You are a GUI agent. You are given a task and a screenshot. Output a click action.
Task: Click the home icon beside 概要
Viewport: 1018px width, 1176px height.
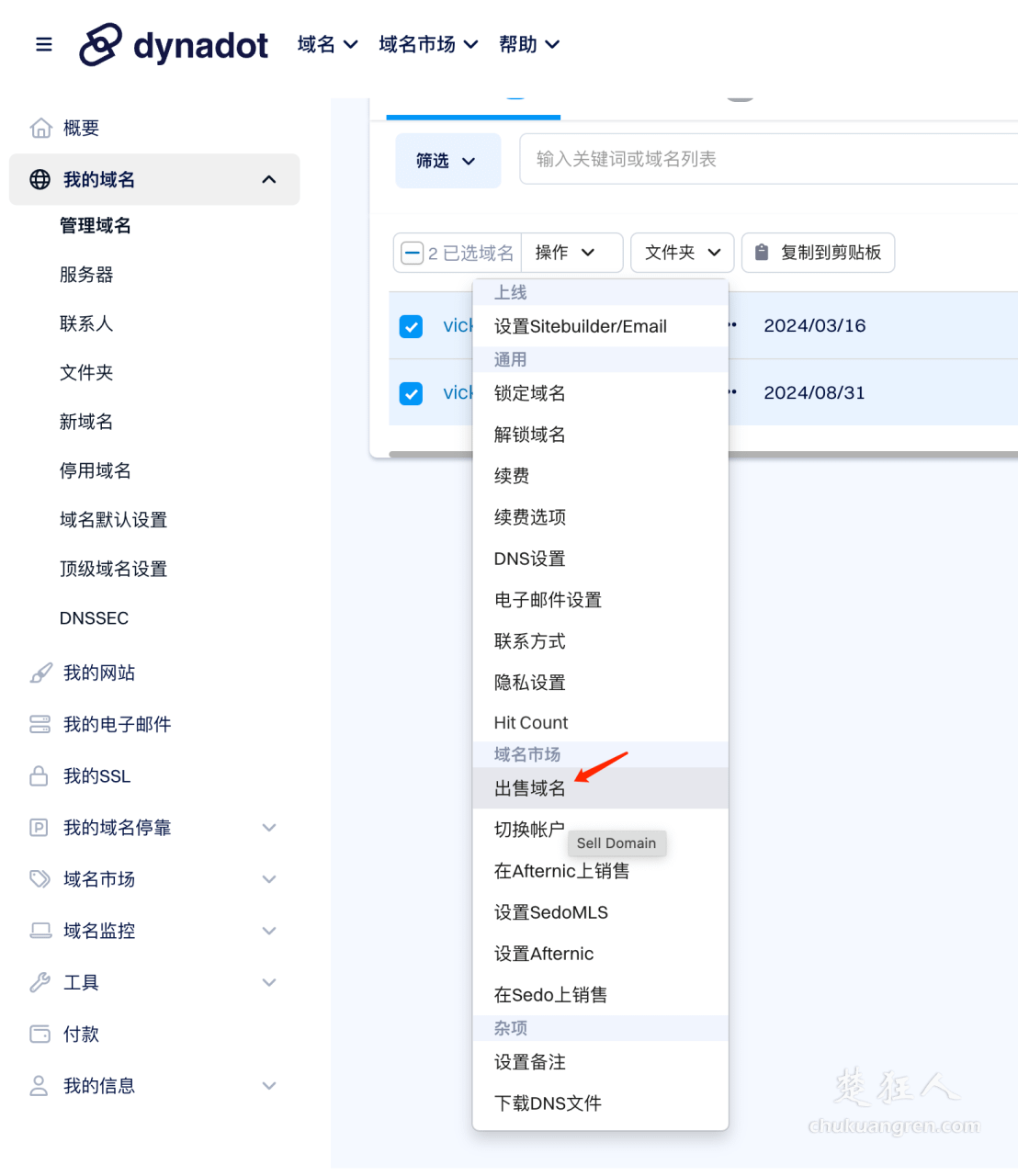pyautogui.click(x=41, y=128)
